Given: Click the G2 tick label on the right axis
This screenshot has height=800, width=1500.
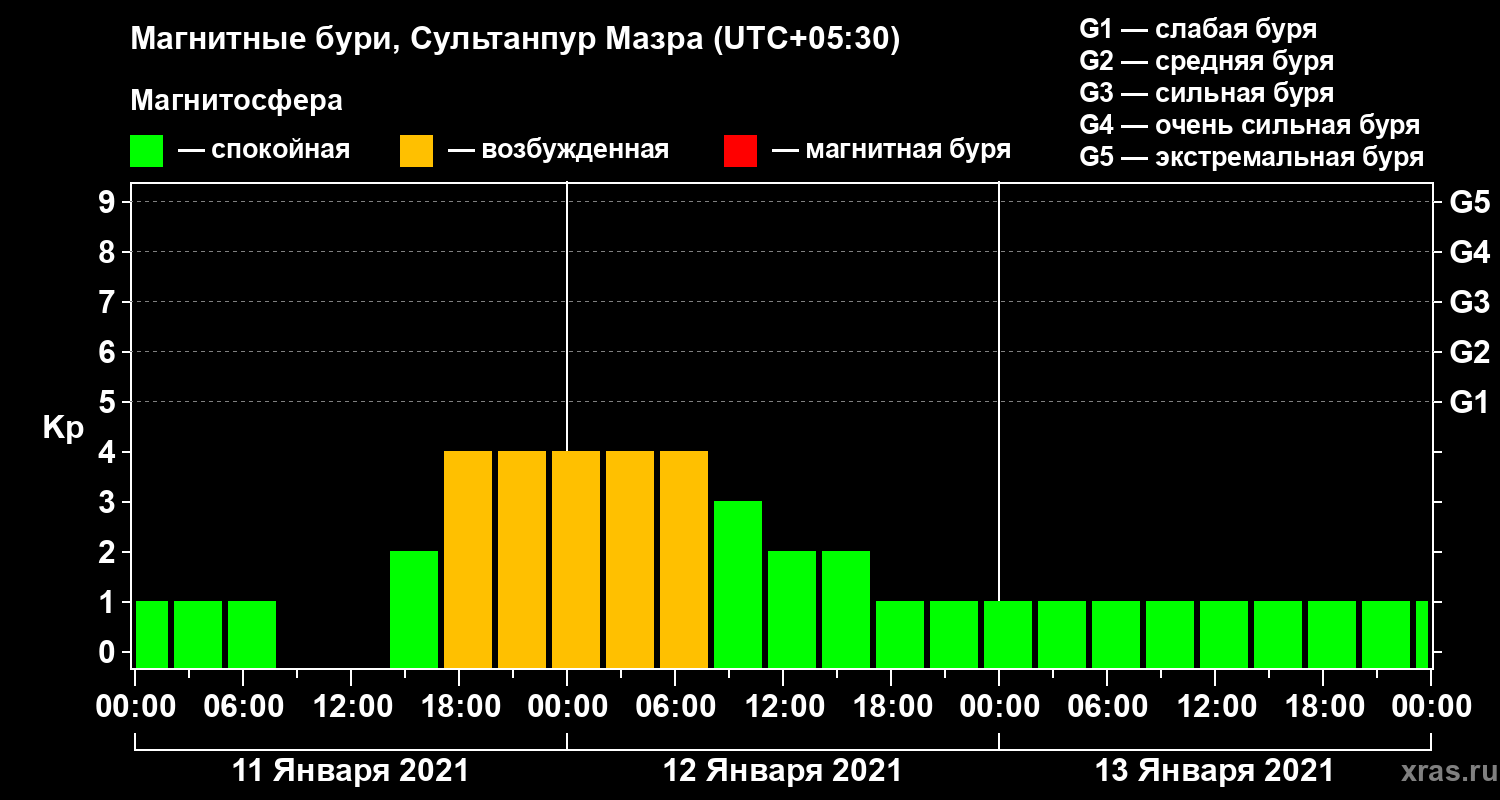Looking at the screenshot, I should [1469, 352].
